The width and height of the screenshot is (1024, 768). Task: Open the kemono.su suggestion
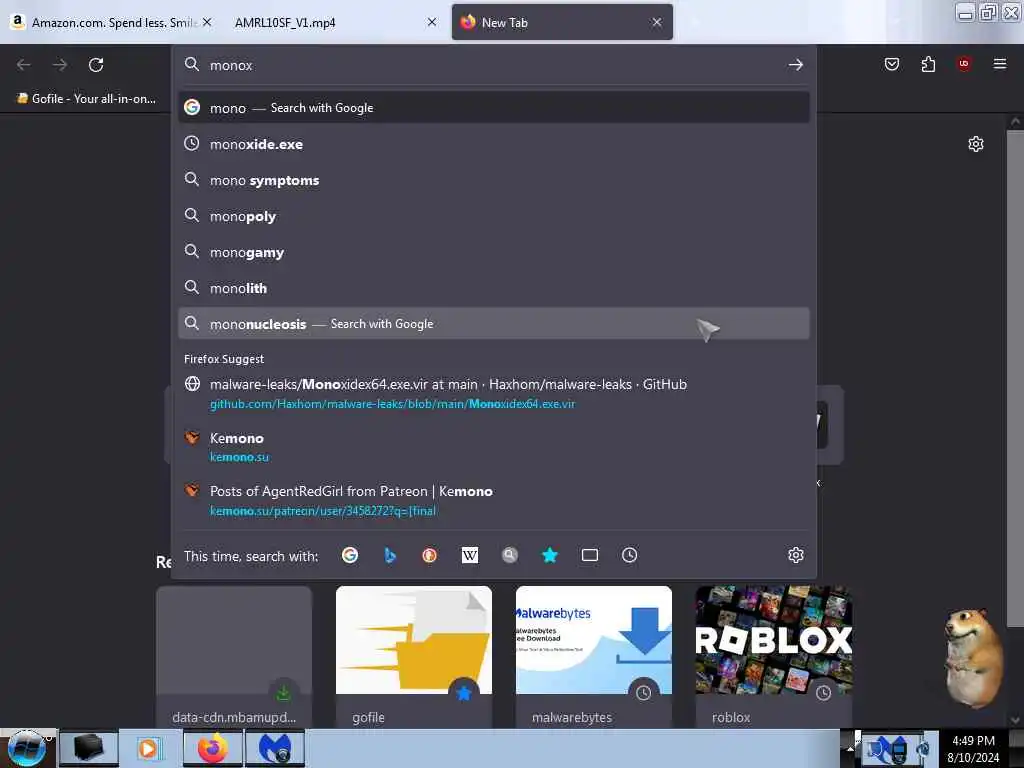[494, 447]
